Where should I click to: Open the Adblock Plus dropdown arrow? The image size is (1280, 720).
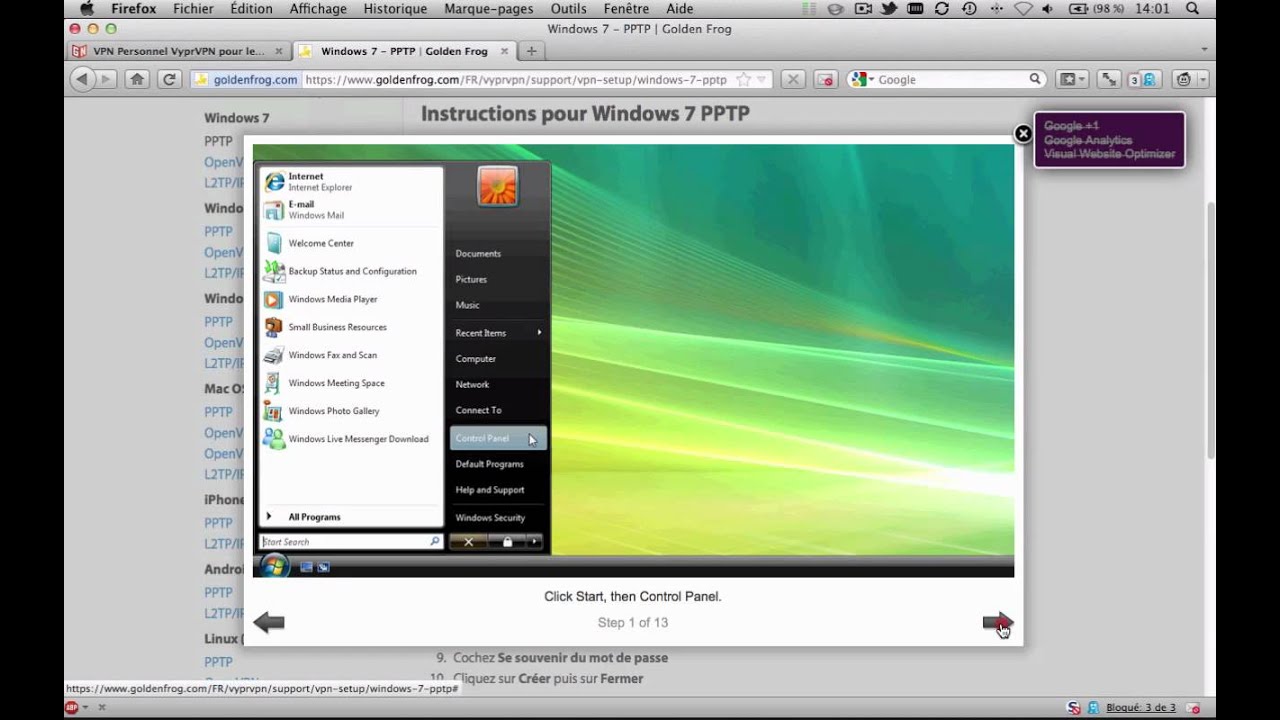click(86, 707)
